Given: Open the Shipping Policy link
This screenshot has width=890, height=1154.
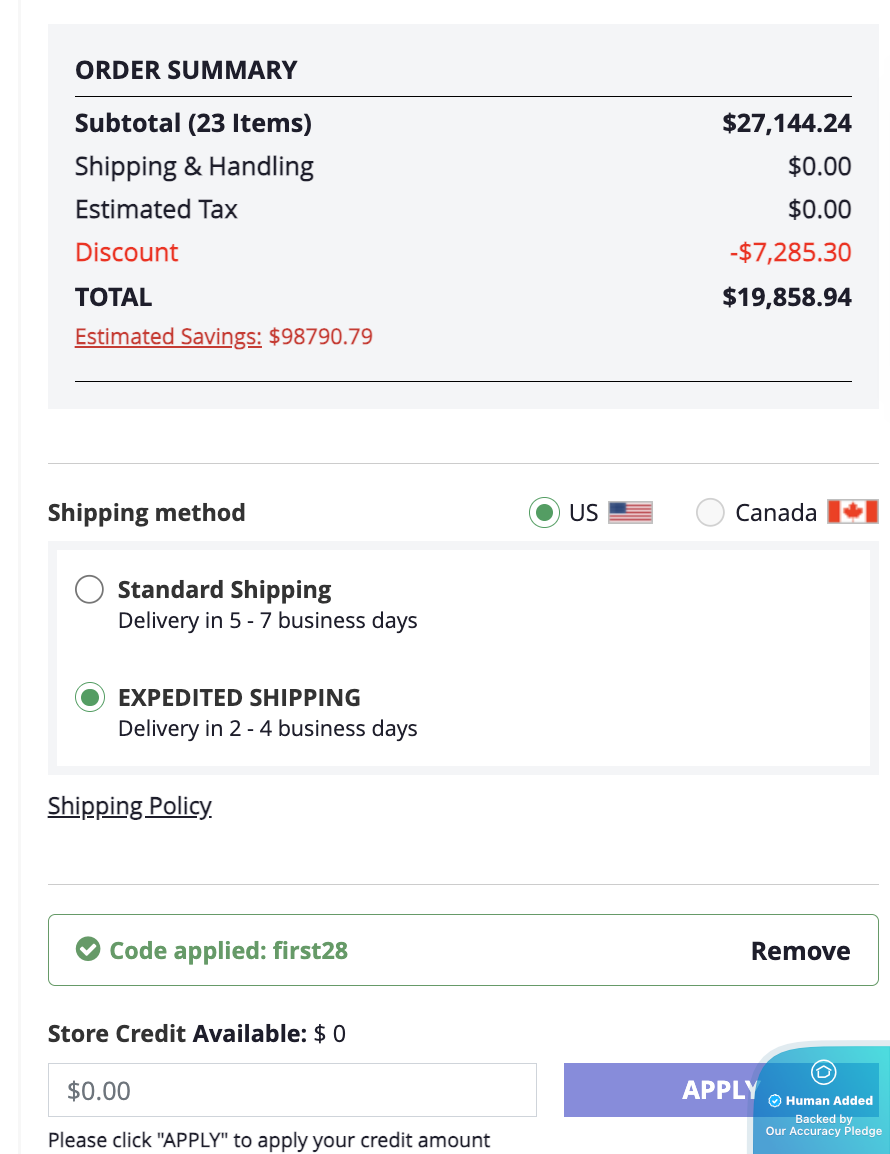Looking at the screenshot, I should click(129, 806).
